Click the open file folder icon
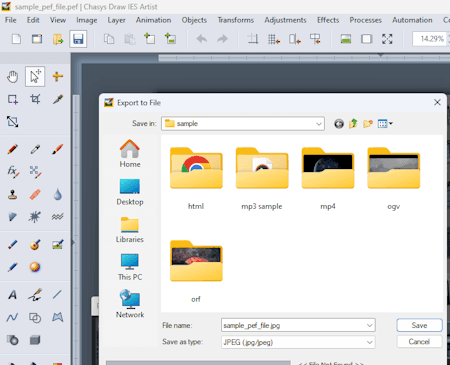Viewport: 450px width, 365px height. pos(58,39)
